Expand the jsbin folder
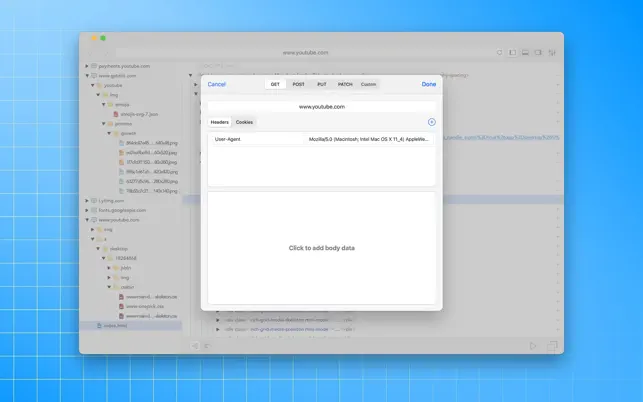The height and width of the screenshot is (402, 643). [109, 268]
